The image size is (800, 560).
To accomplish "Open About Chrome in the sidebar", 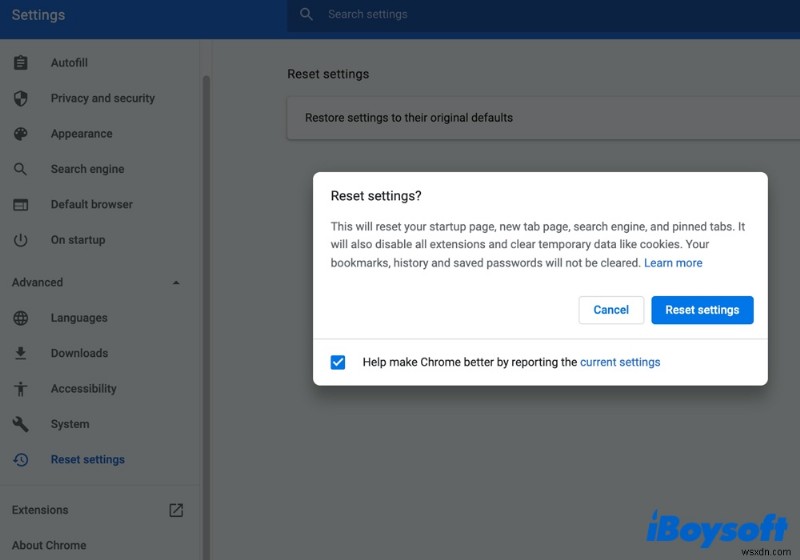I will click(x=49, y=545).
